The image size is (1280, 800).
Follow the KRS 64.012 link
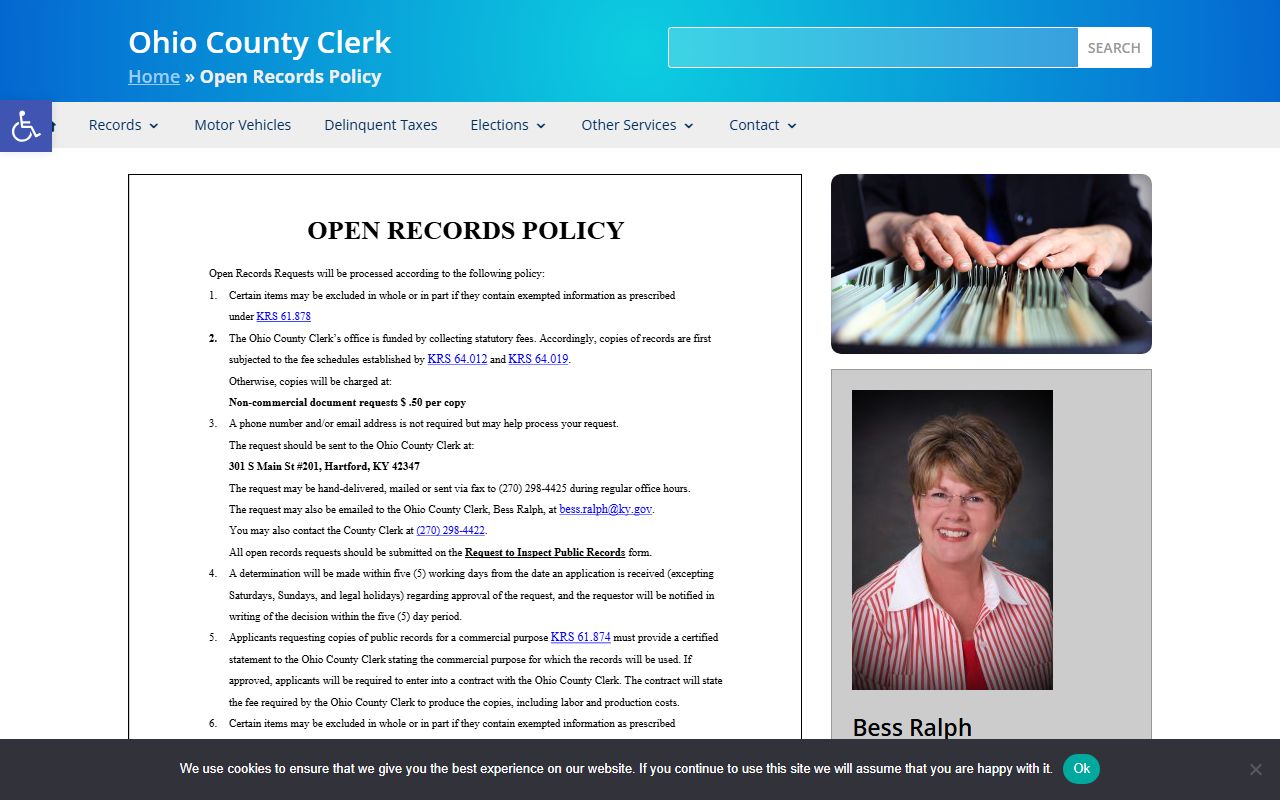[457, 359]
